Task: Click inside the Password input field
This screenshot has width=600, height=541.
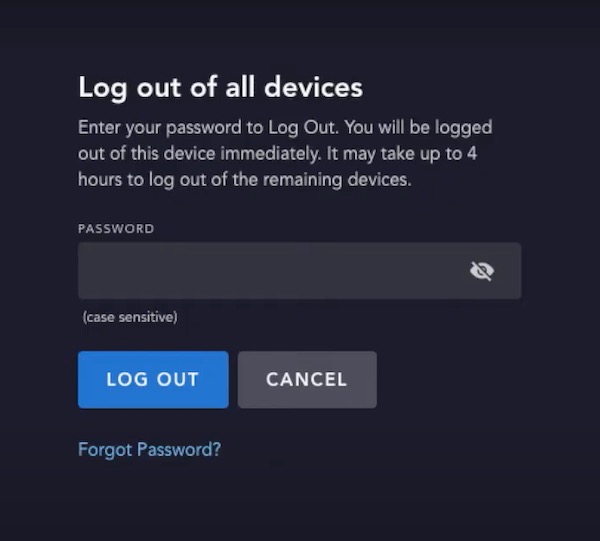Action: pyautogui.click(x=299, y=270)
